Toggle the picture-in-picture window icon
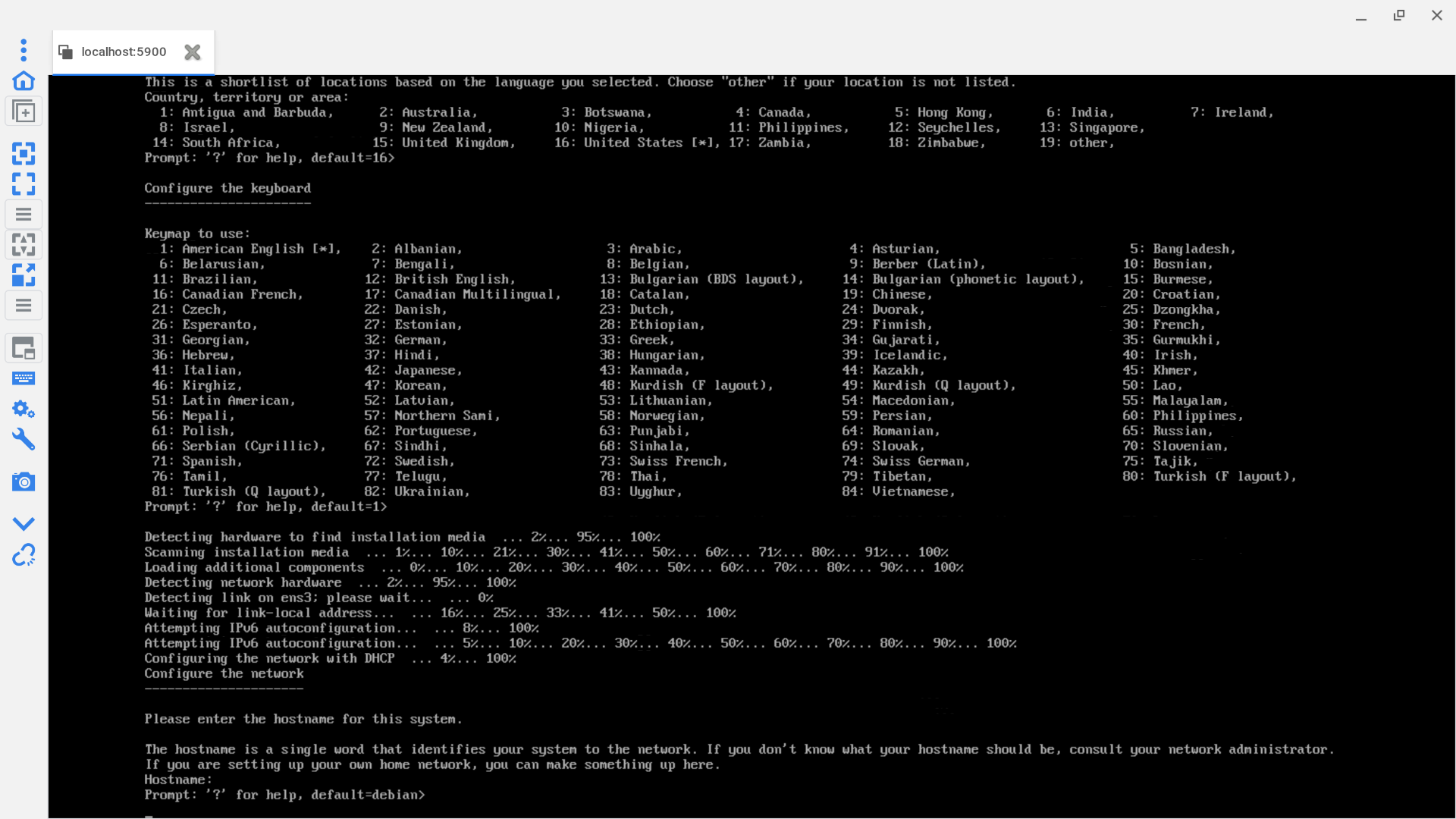1456x819 pixels. (24, 348)
